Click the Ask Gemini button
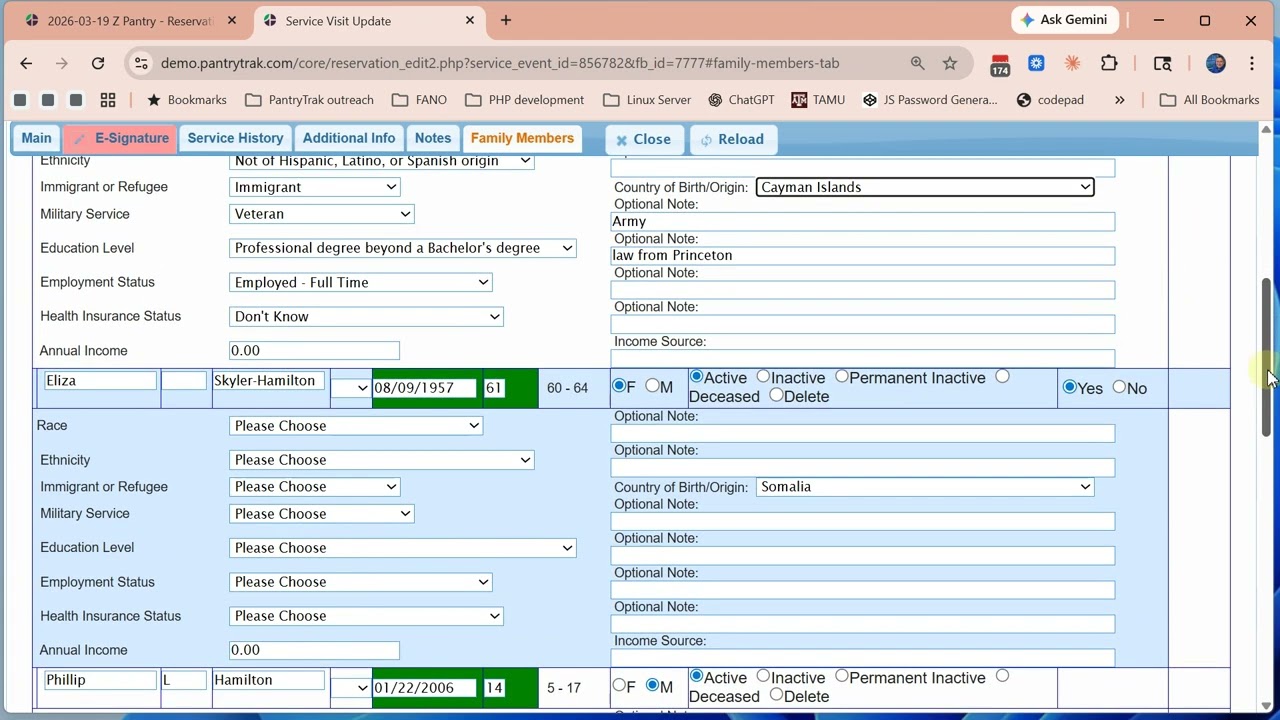This screenshot has height=720, width=1280. pyautogui.click(x=1064, y=20)
